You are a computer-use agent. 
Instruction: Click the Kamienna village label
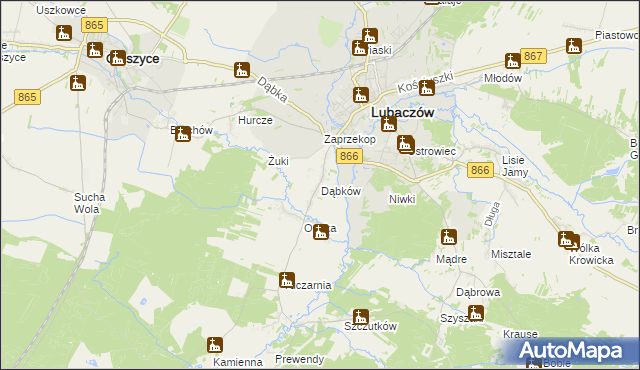pos(238,362)
